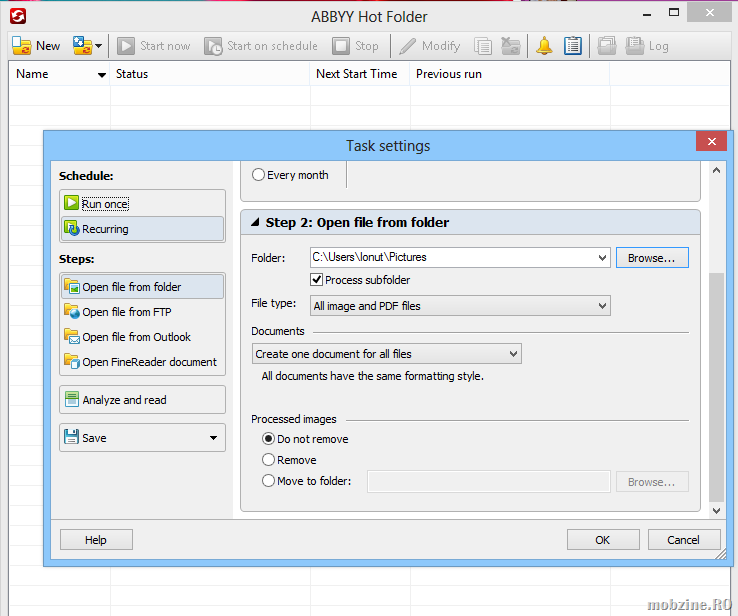Image resolution: width=738 pixels, height=616 pixels.
Task: Select the Every month radio button
Action: (x=258, y=175)
